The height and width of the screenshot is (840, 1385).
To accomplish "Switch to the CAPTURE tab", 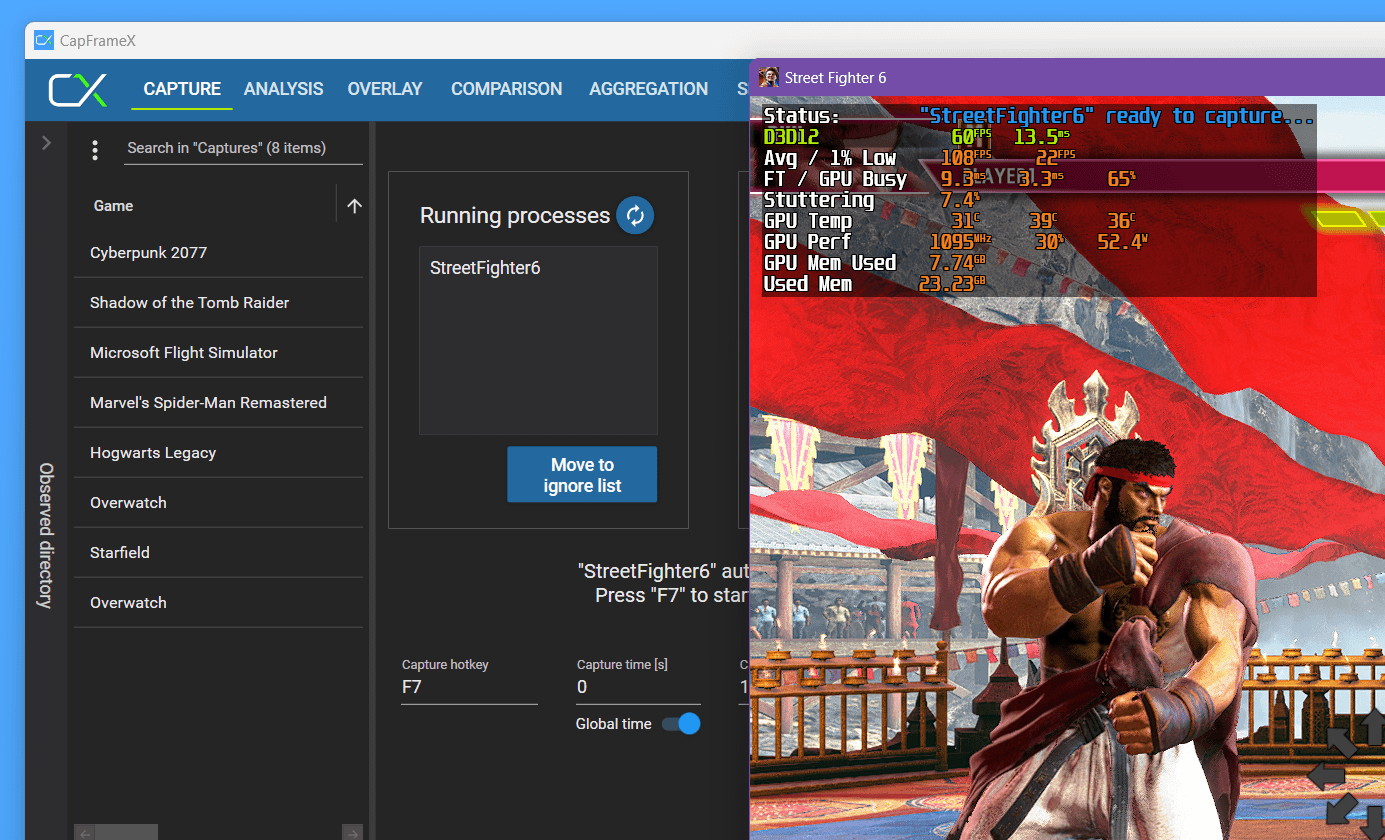I will click(182, 89).
